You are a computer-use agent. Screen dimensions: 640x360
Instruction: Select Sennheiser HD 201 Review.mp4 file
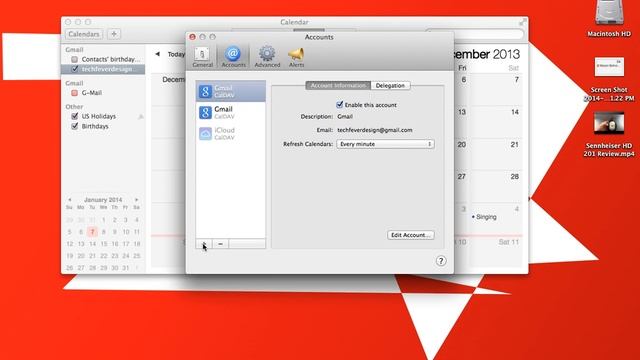click(609, 135)
